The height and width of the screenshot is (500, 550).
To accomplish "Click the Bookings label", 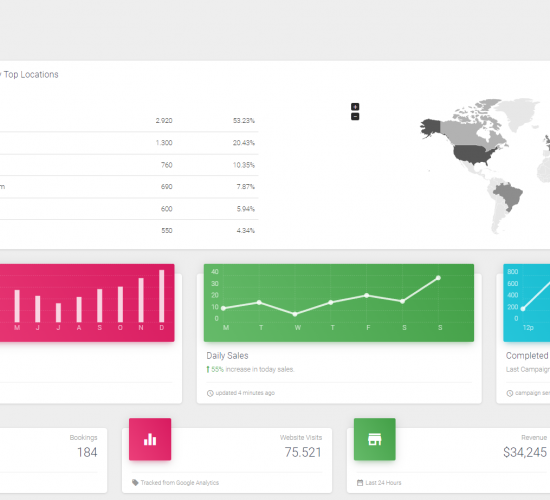I will tap(83, 438).
